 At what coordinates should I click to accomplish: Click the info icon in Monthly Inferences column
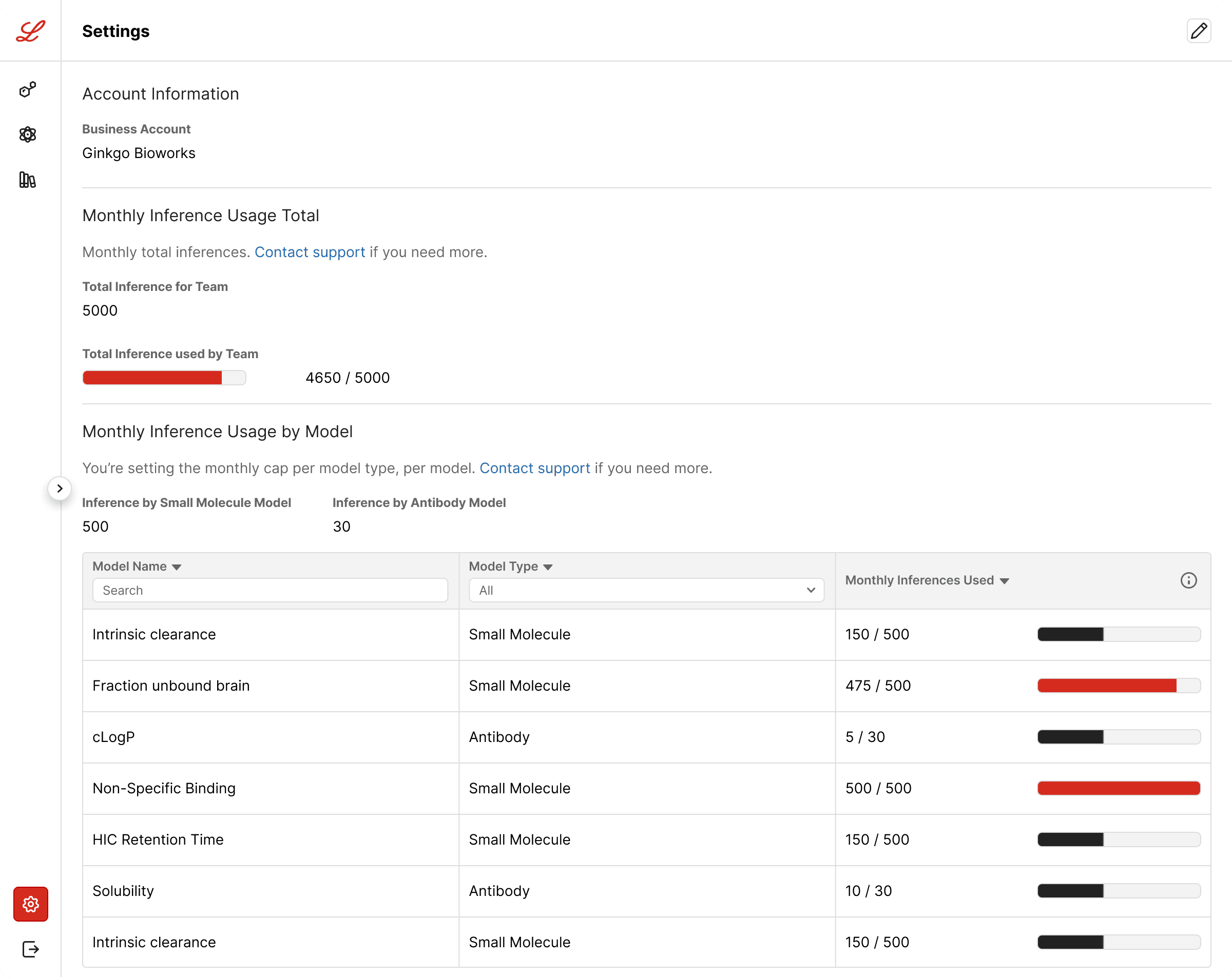[1188, 580]
